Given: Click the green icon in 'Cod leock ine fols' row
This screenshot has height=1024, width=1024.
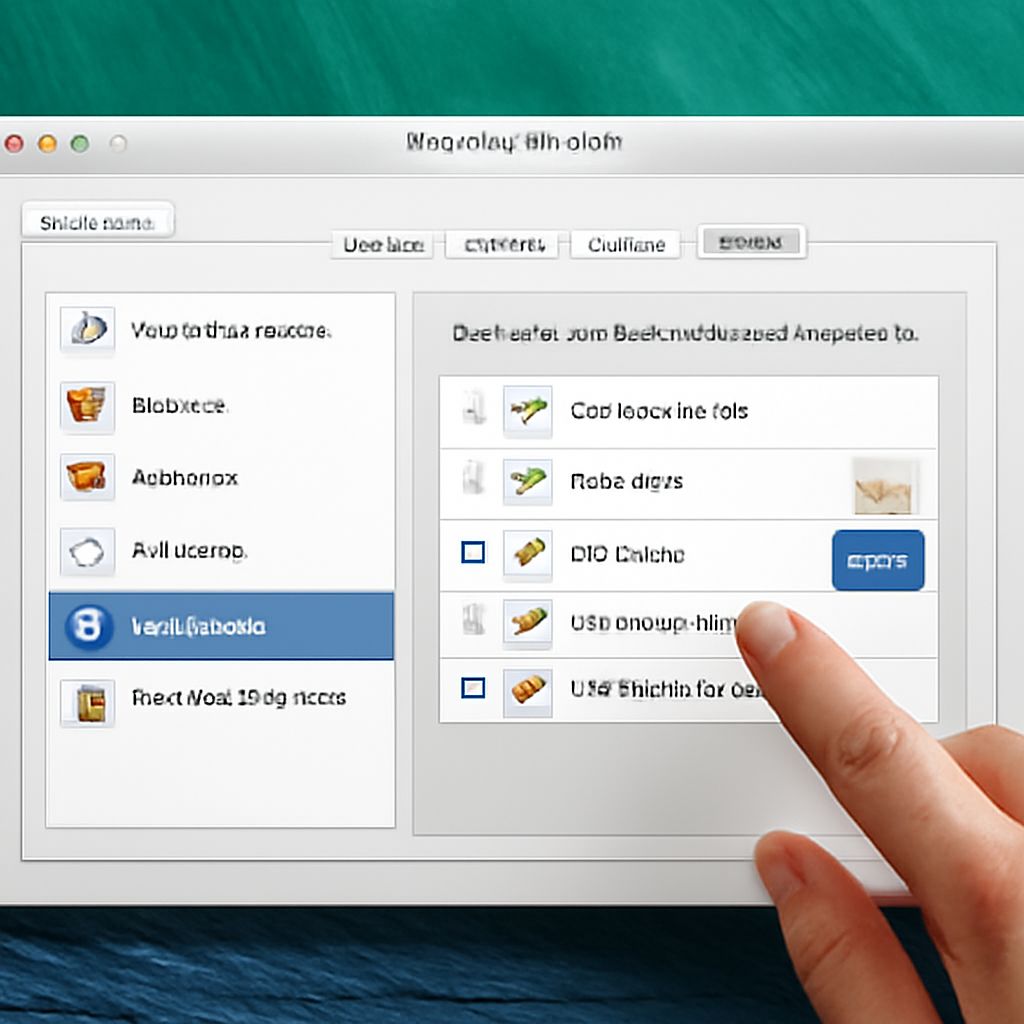Looking at the screenshot, I should (x=527, y=411).
